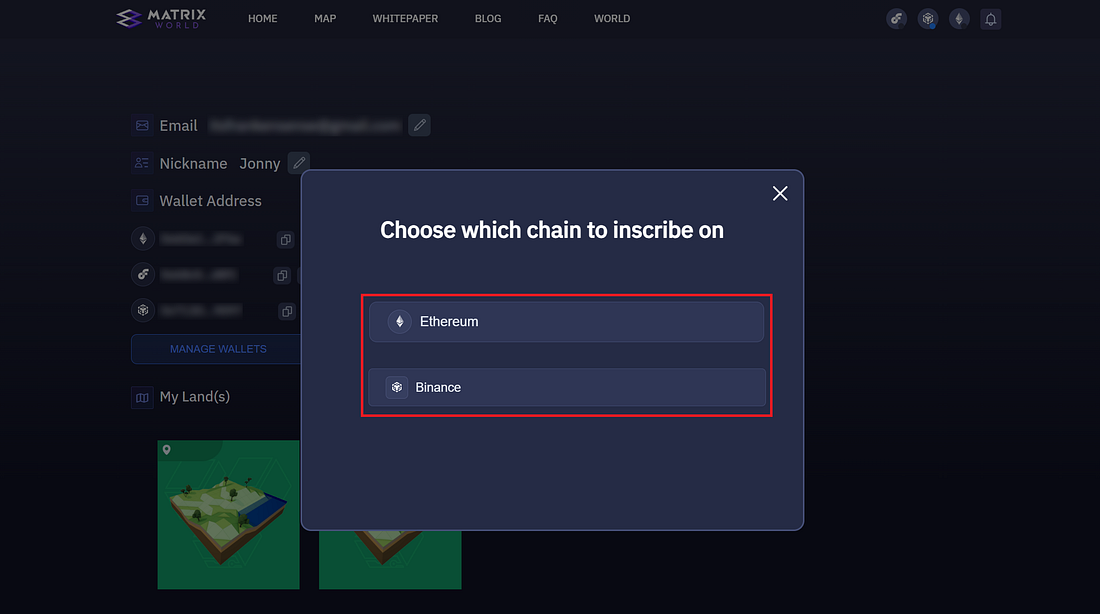Click the Manage Wallets button

(x=218, y=349)
